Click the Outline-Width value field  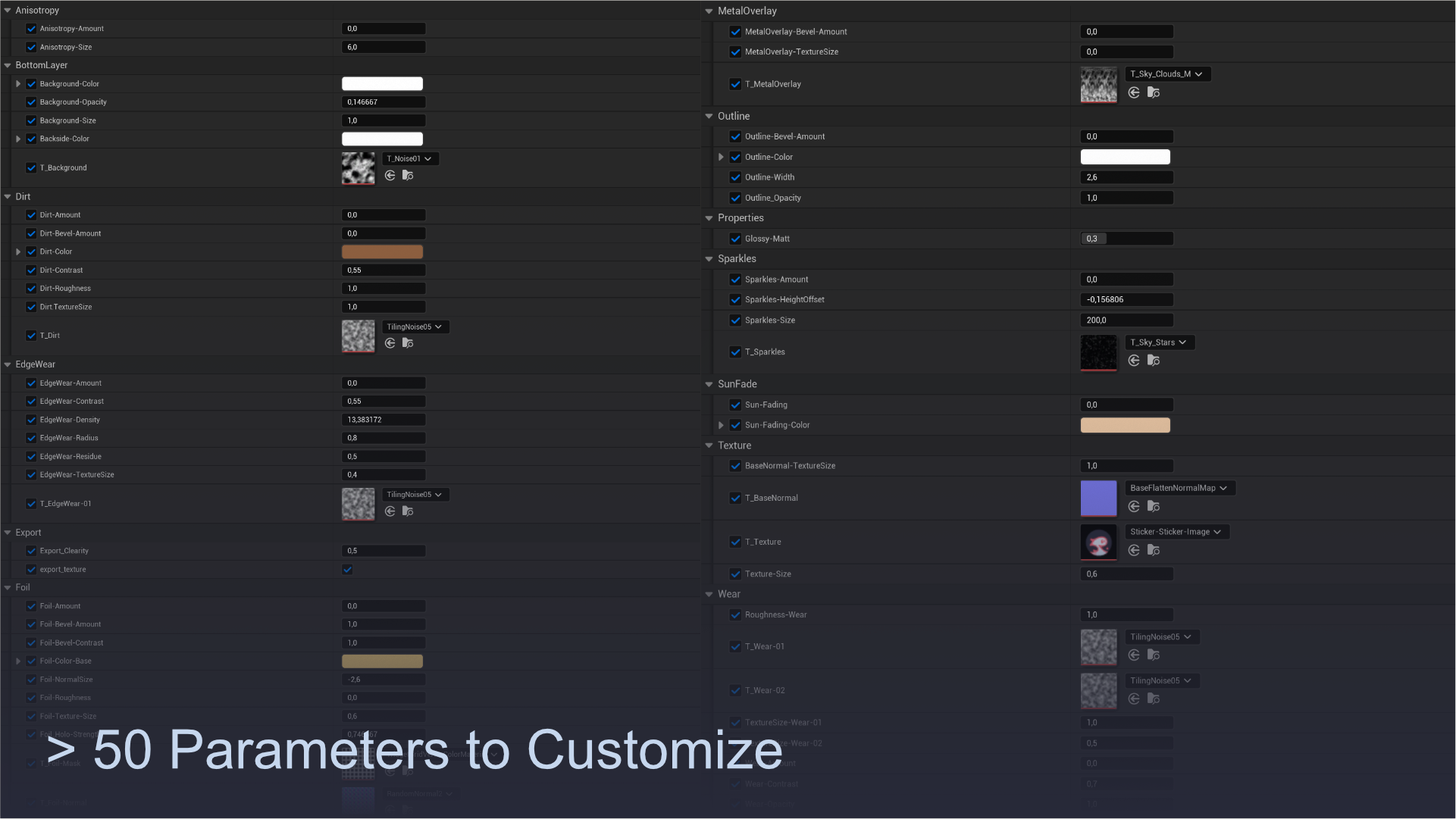[x=1126, y=177]
